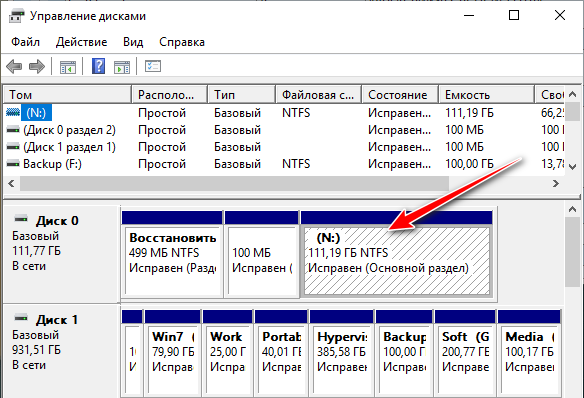Screen dimensions: 584x398
Task: Select the (N:) 111,19 ГБ NTFS partition block
Action: pos(397,254)
